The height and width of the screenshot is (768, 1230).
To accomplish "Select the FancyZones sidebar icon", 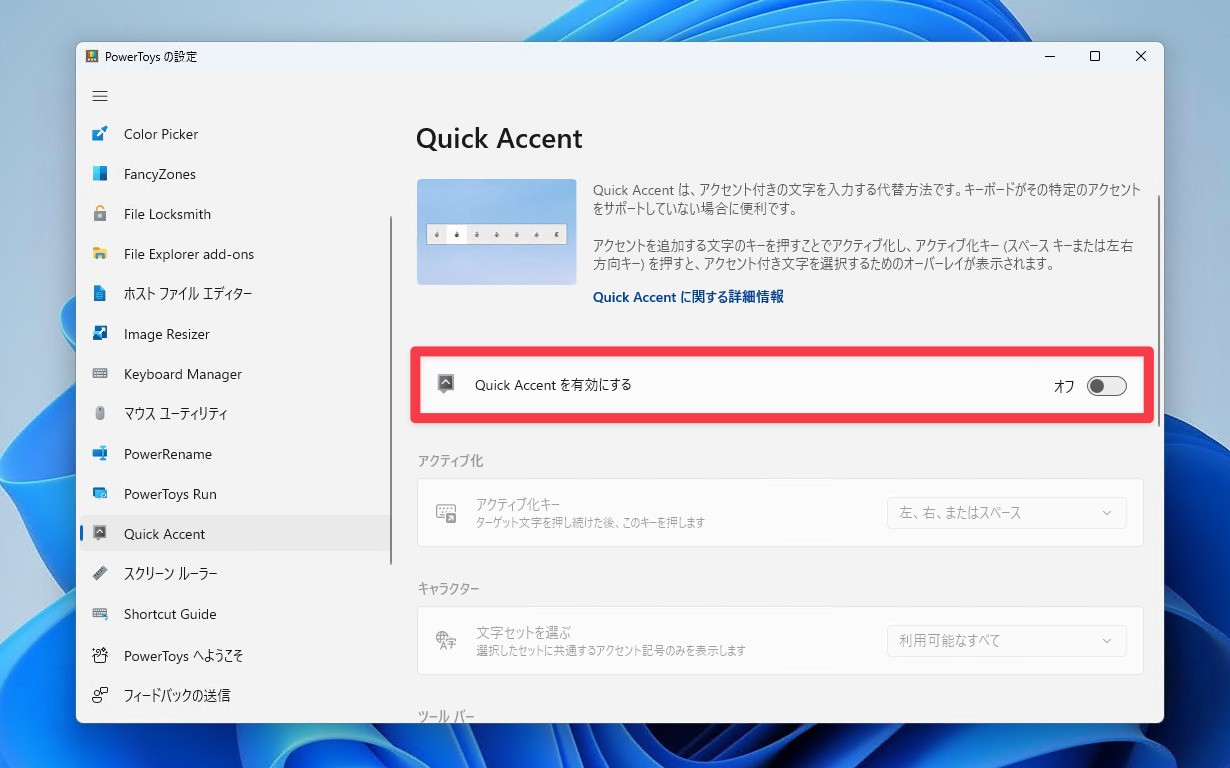I will pyautogui.click(x=102, y=174).
